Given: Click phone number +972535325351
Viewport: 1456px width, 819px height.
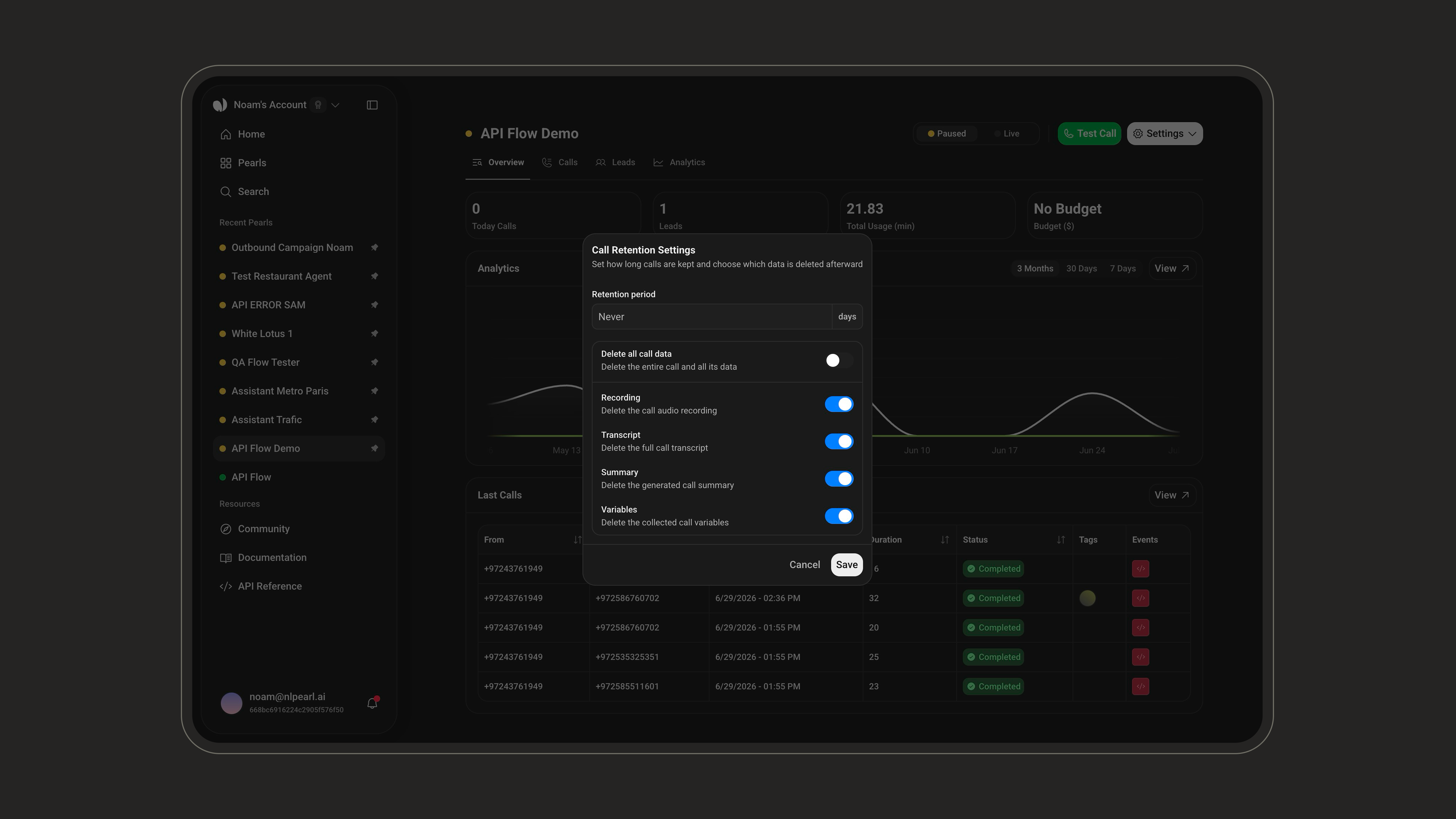Looking at the screenshot, I should [627, 657].
